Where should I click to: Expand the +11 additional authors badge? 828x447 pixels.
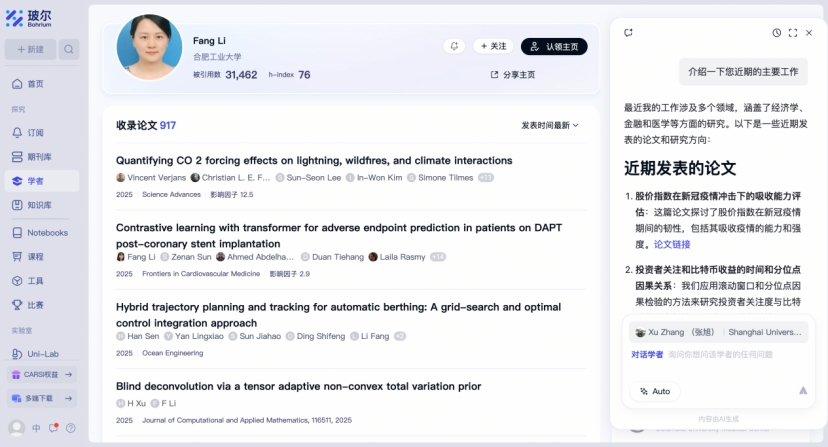(486, 178)
